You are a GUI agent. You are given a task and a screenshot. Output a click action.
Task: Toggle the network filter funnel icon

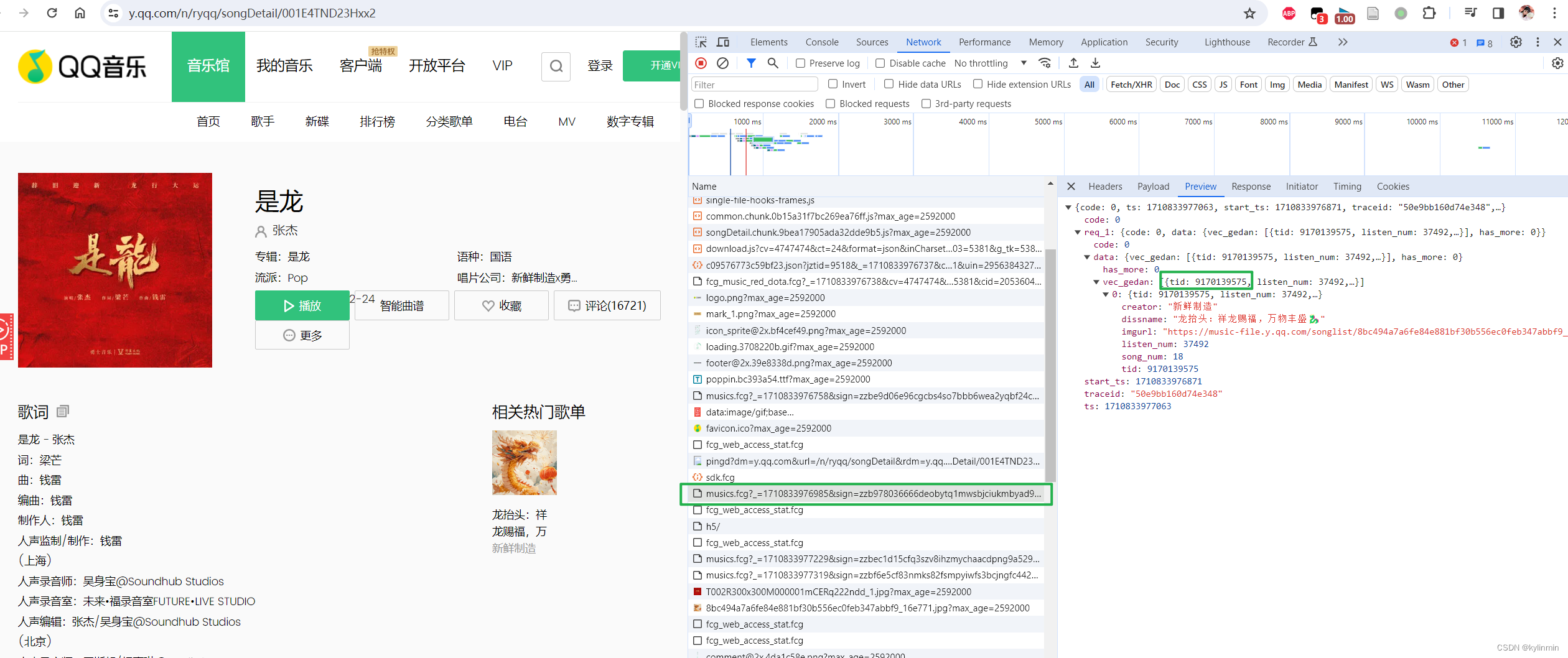point(751,63)
